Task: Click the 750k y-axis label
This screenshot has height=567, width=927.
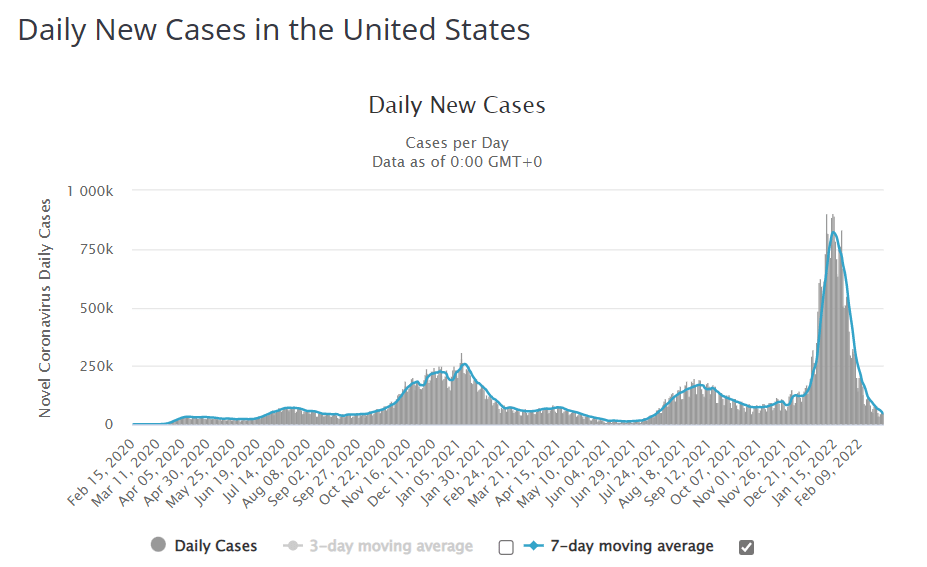Action: click(103, 249)
